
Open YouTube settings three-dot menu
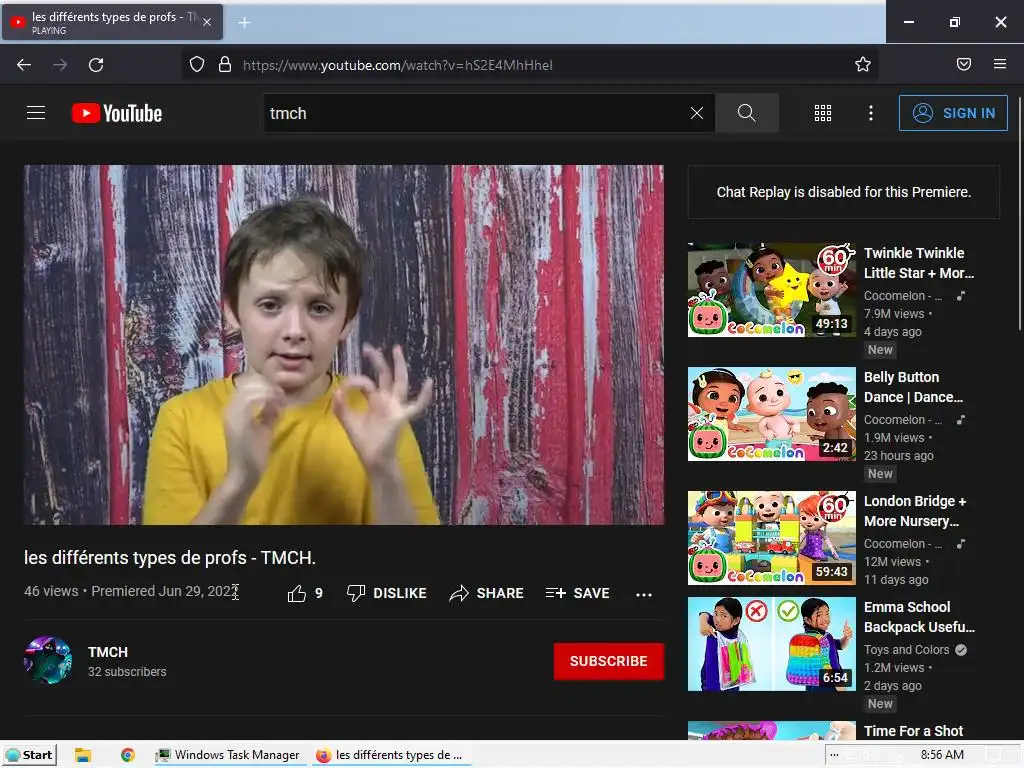[871, 113]
